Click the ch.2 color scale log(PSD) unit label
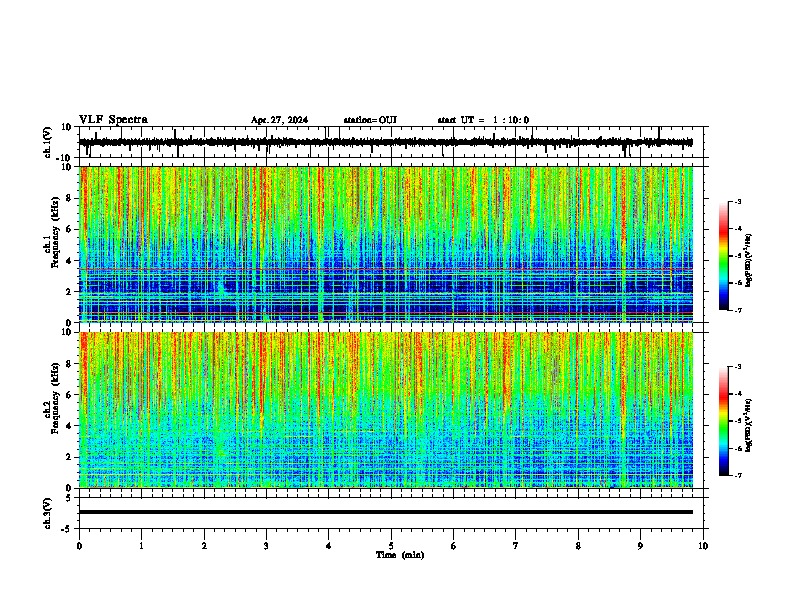792x612 pixels. tap(749, 426)
